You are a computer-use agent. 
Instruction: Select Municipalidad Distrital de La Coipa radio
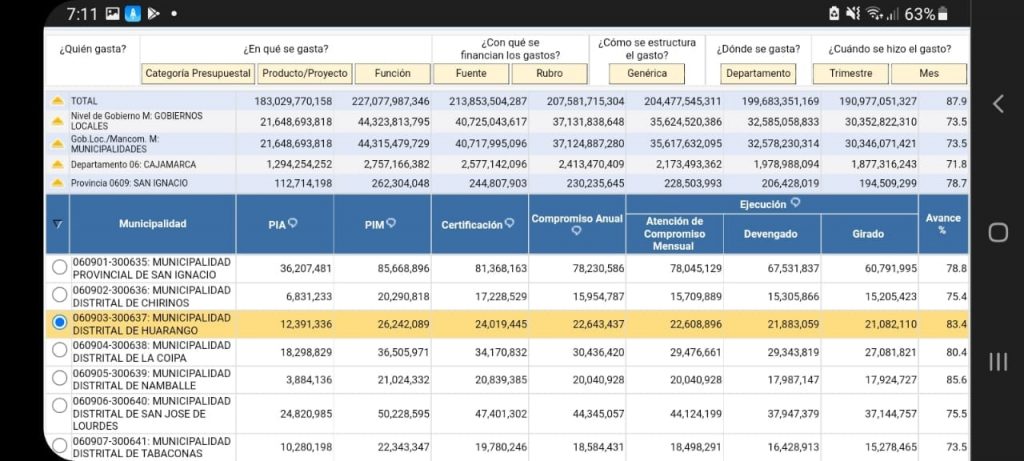tap(59, 351)
